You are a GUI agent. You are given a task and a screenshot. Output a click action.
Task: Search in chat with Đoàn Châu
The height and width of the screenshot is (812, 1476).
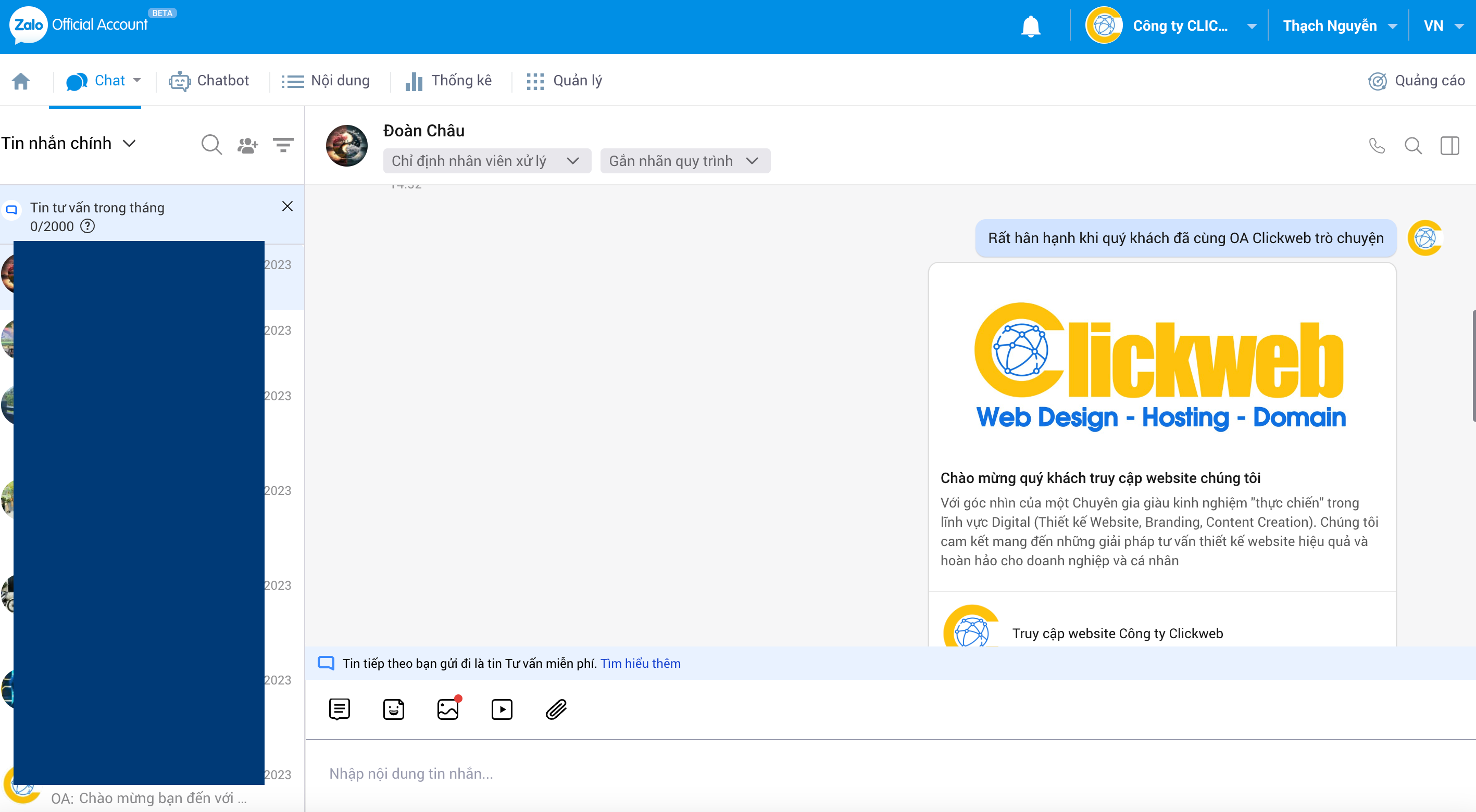[x=1413, y=146]
